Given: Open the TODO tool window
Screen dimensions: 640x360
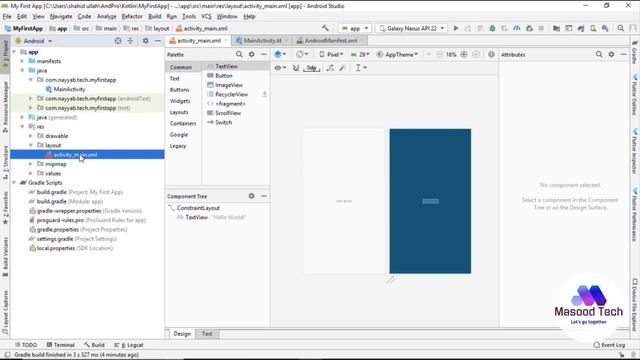Looking at the screenshot, I should coord(26,345).
